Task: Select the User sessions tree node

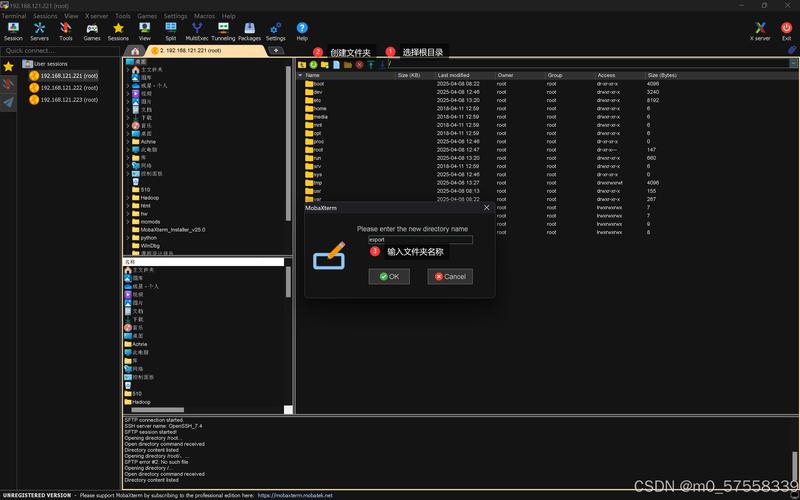Action: click(45, 64)
